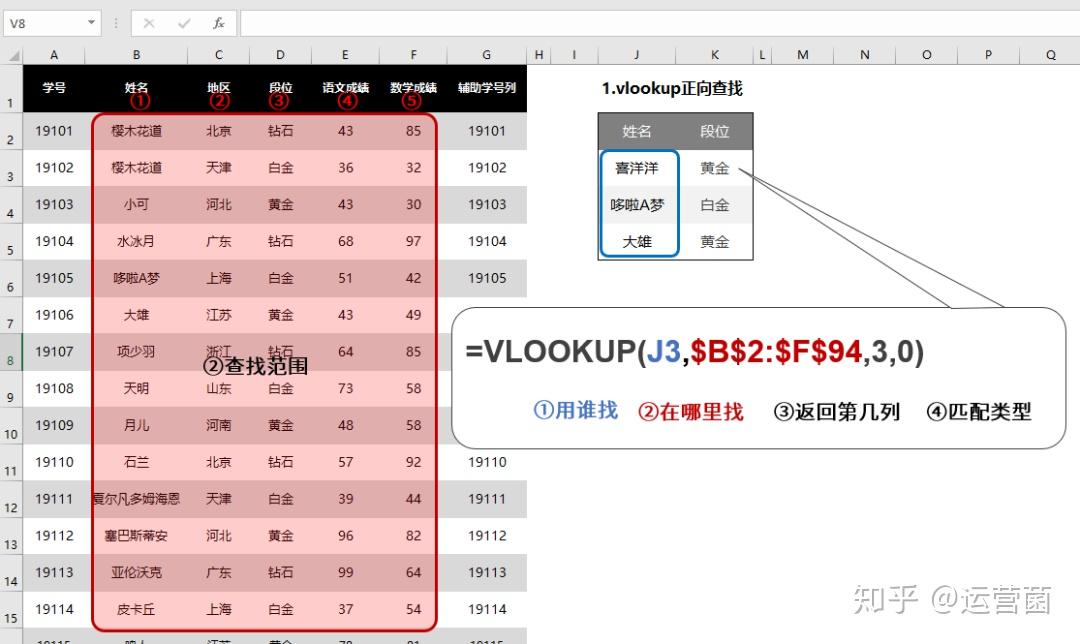Select the 姓名 header cell in row 1
The width and height of the screenshot is (1080, 644).
[x=136, y=90]
